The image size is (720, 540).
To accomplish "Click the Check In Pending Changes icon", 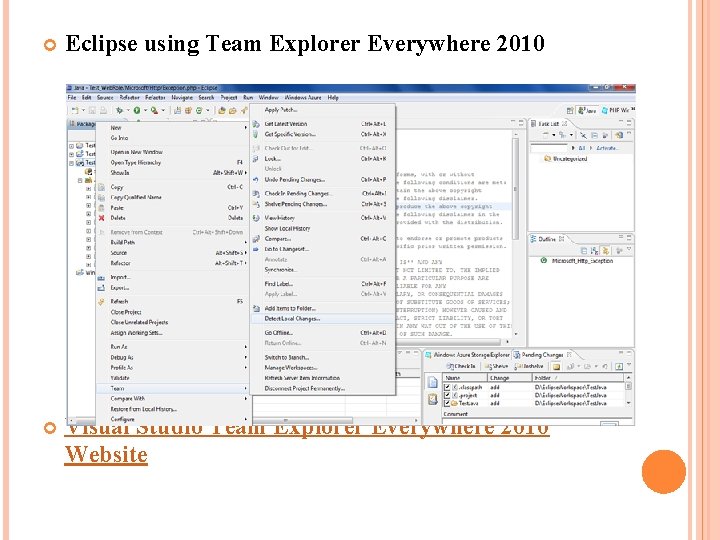I will [256, 194].
